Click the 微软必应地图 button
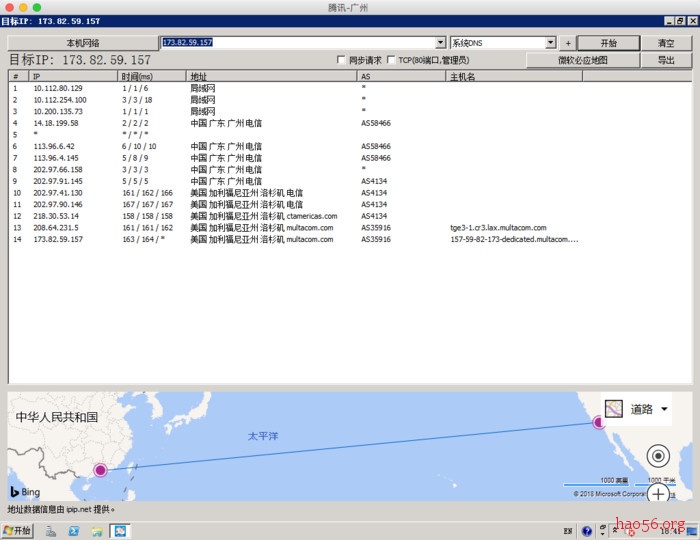Image resolution: width=700 pixels, height=540 pixels. pos(583,60)
